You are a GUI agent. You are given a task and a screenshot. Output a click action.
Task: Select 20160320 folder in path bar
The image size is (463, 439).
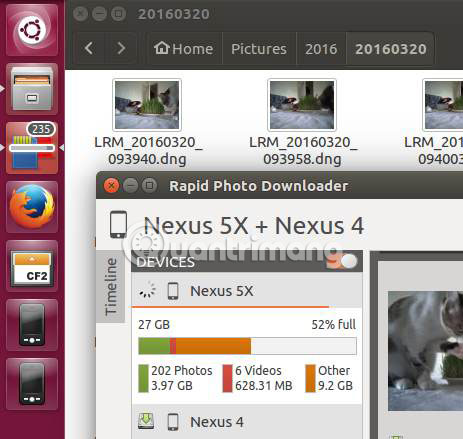[x=390, y=48]
